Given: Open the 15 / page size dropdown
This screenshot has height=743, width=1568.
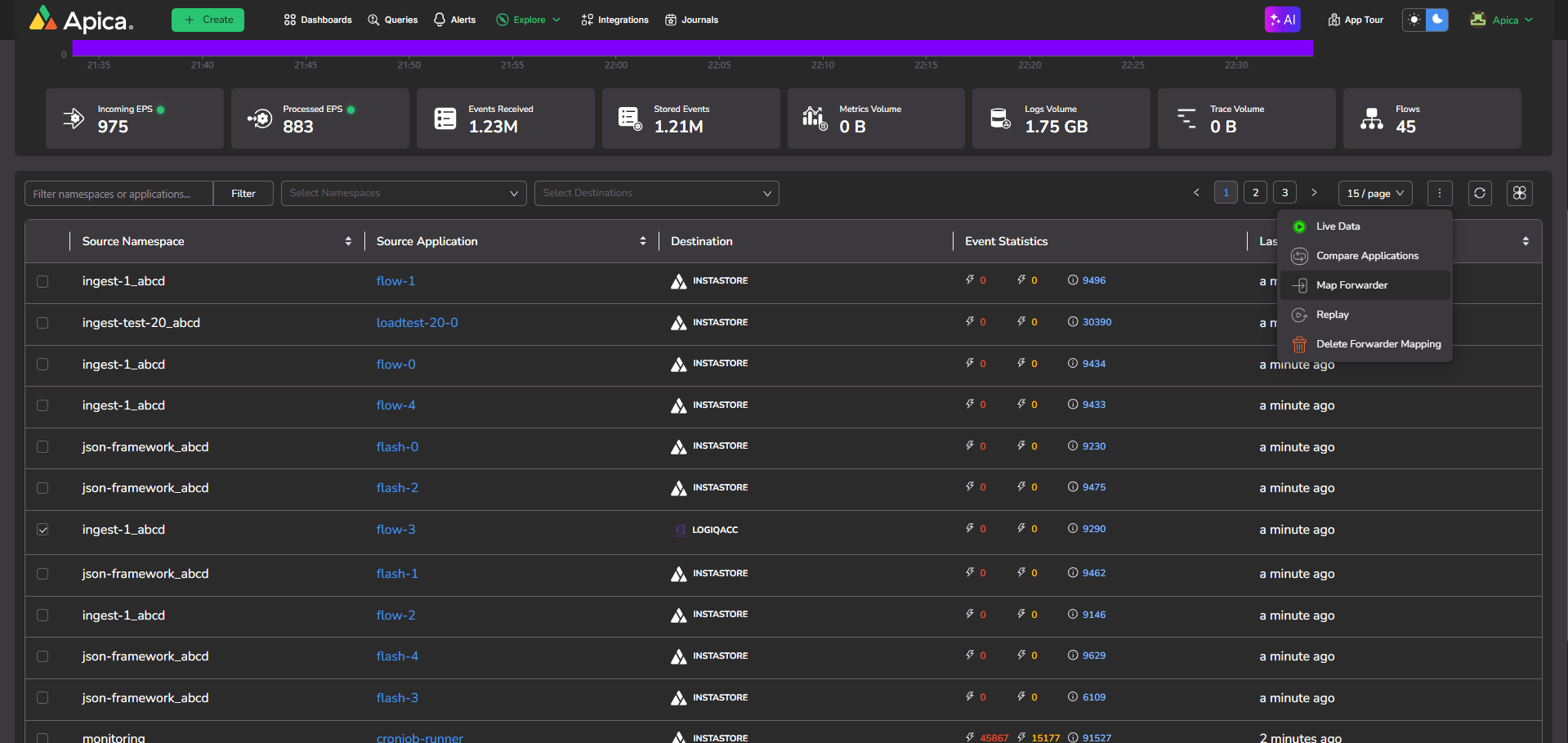Looking at the screenshot, I should pos(1375,193).
